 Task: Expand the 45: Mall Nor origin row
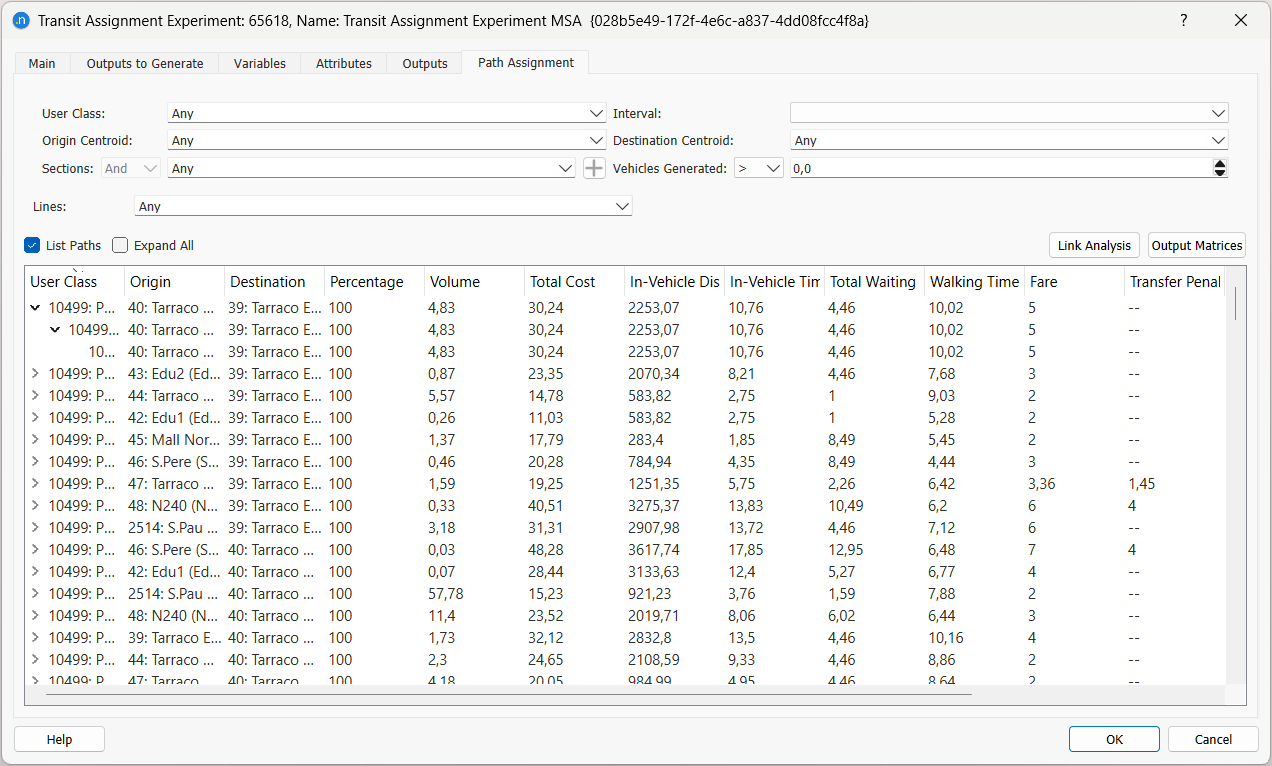(36, 440)
